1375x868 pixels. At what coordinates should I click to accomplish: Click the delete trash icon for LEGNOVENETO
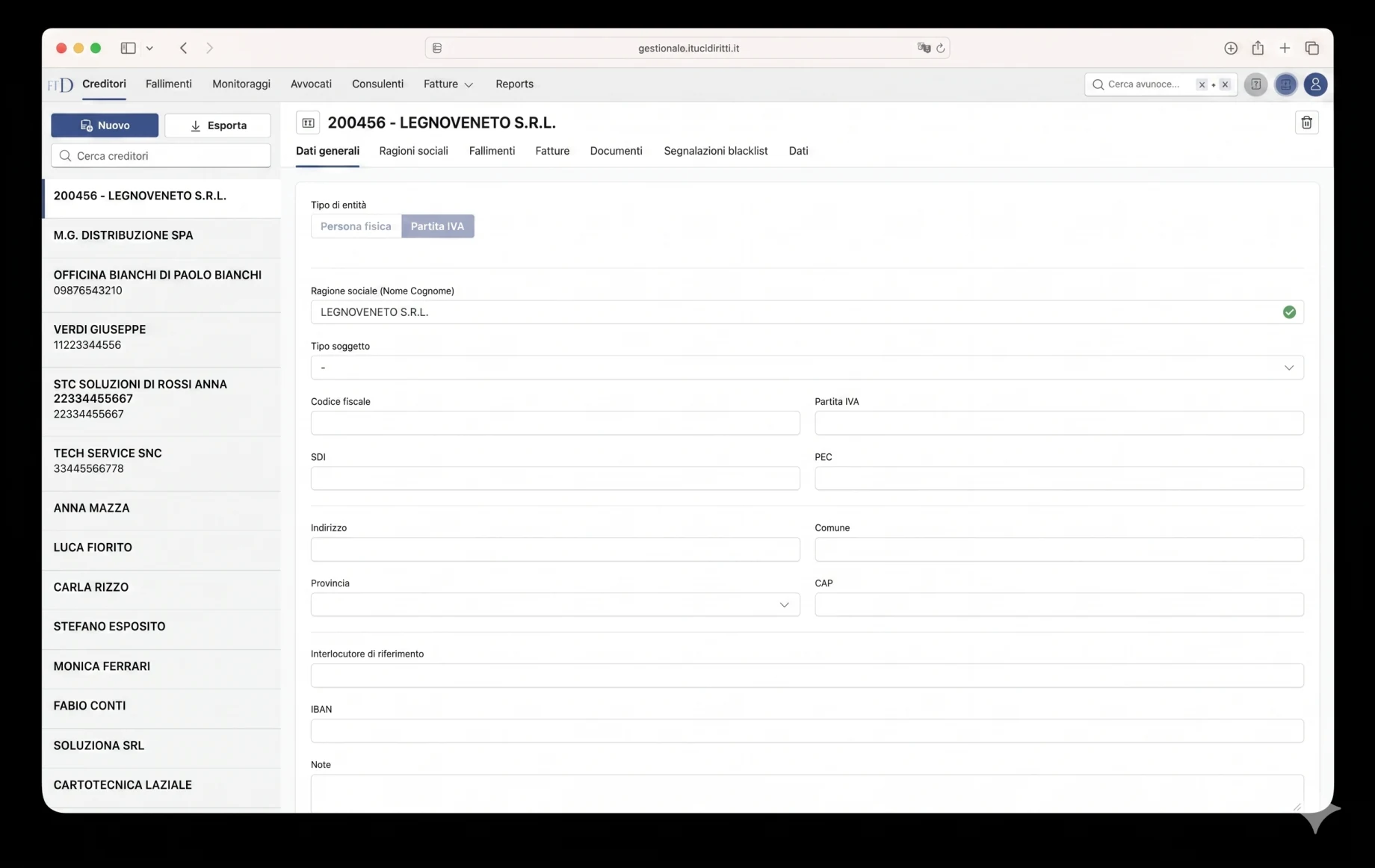pos(1306,123)
